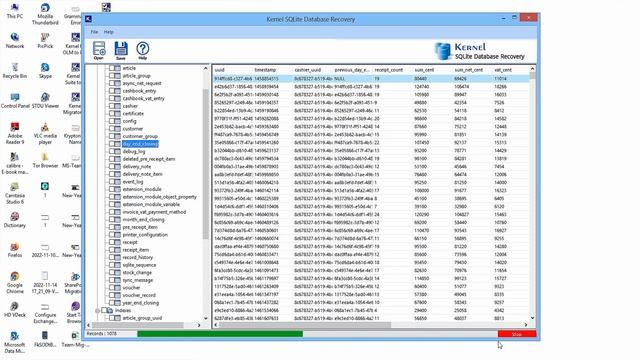Viewport: 640px width, 360px height.
Task: Open the VLC media player desktop icon
Action: [x=45, y=133]
